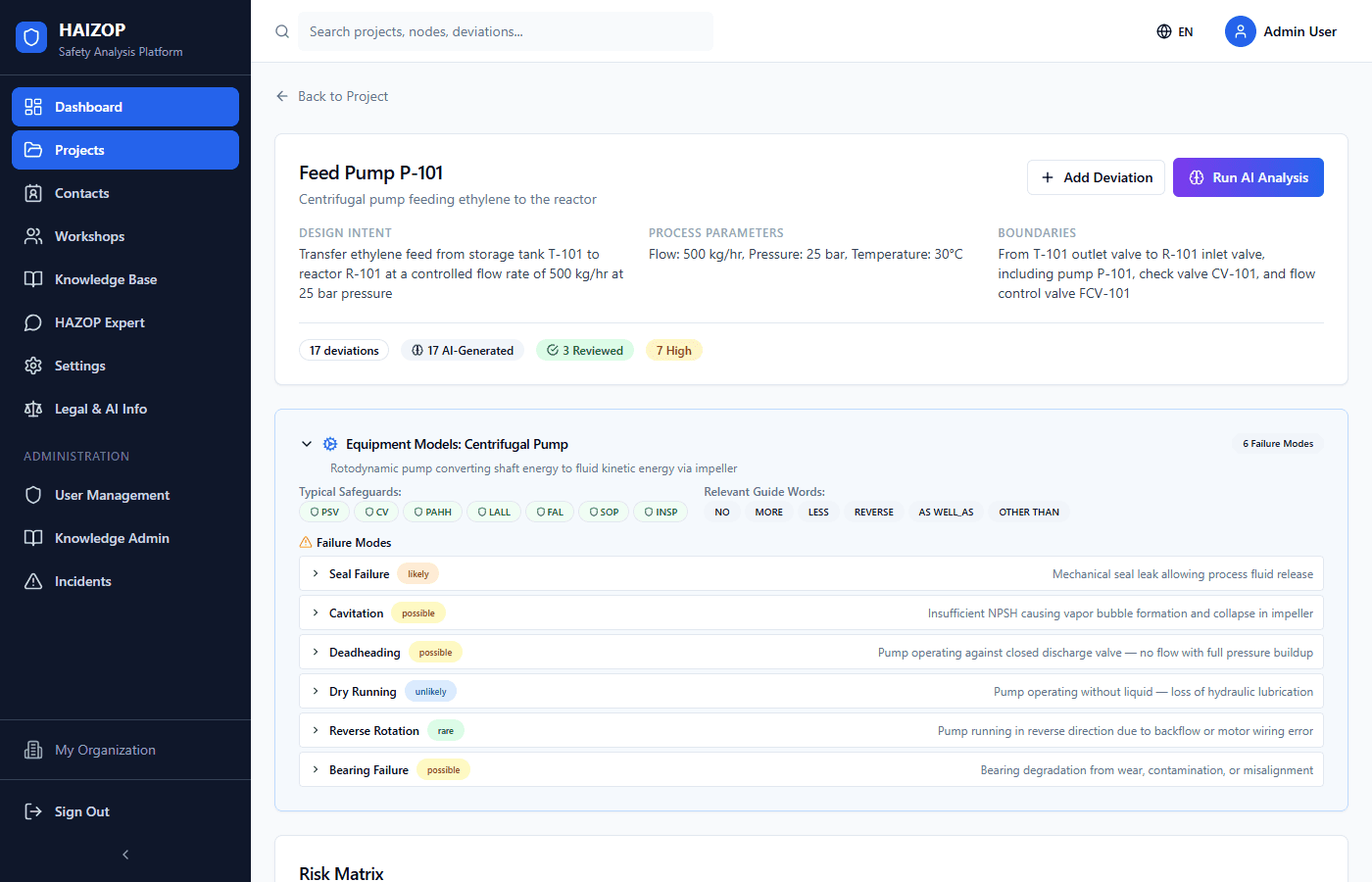The width and height of the screenshot is (1372, 882).
Task: Click the User Management shield icon
Action: click(31, 495)
